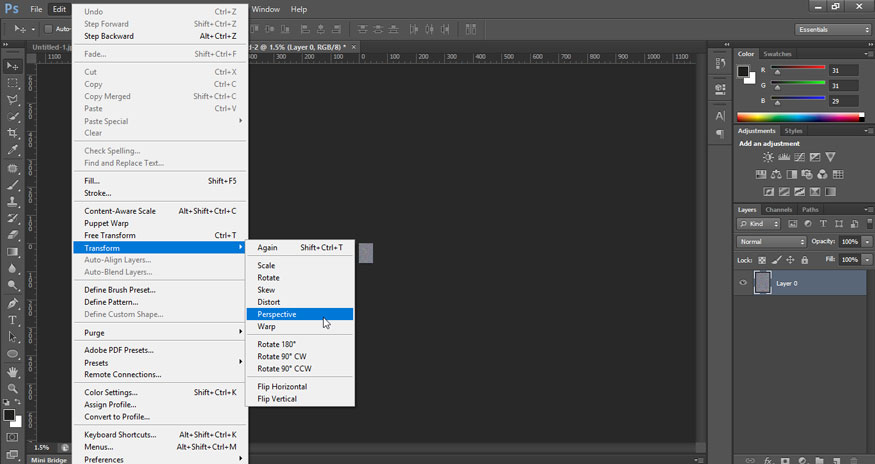Select the Clone Stamp tool

pyautogui.click(x=12, y=202)
